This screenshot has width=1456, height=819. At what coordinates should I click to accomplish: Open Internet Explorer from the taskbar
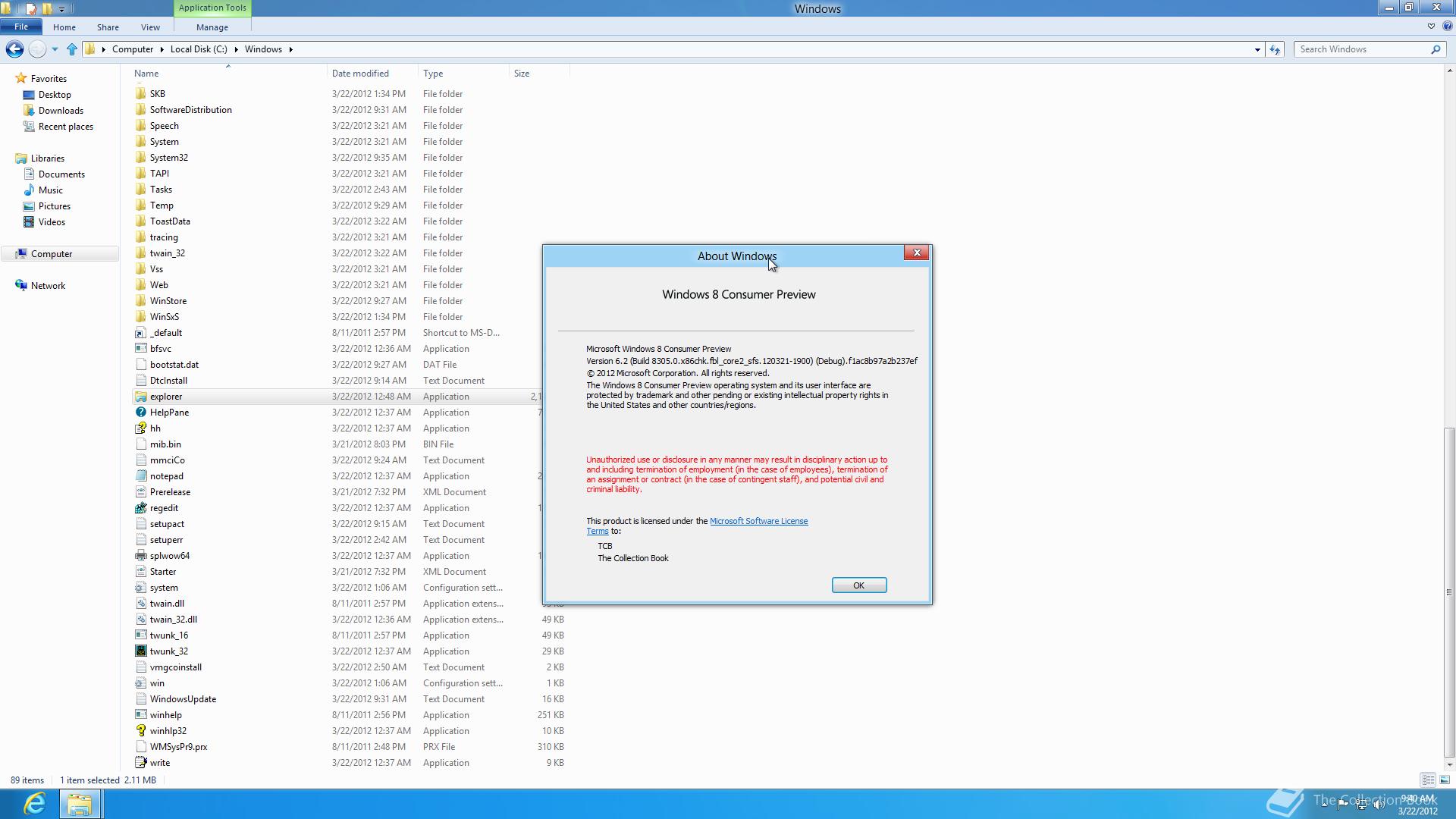34,803
